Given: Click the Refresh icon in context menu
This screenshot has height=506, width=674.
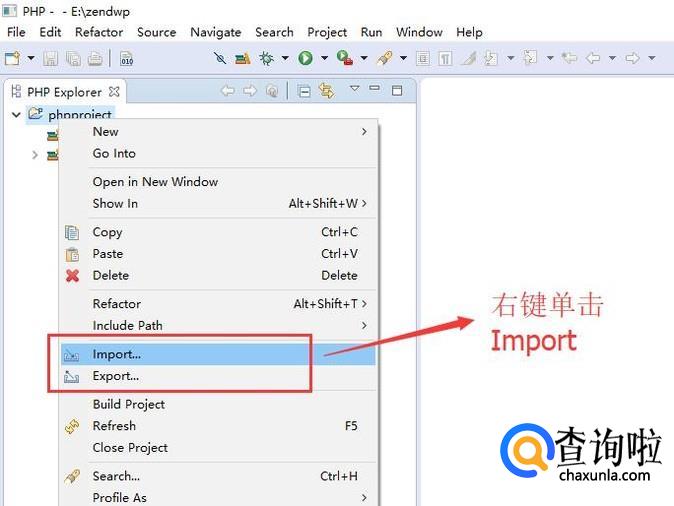Looking at the screenshot, I should (72, 426).
